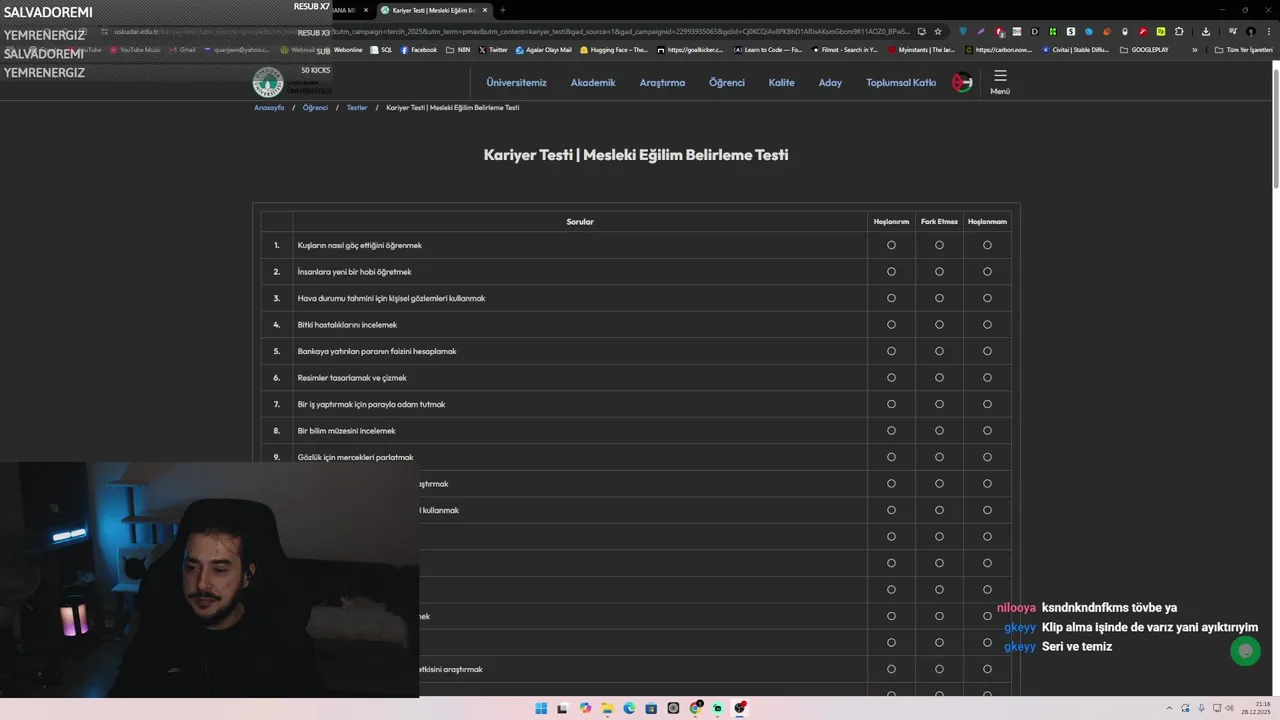
Task: Open Microsoft Store from the taskbar
Action: point(651,708)
